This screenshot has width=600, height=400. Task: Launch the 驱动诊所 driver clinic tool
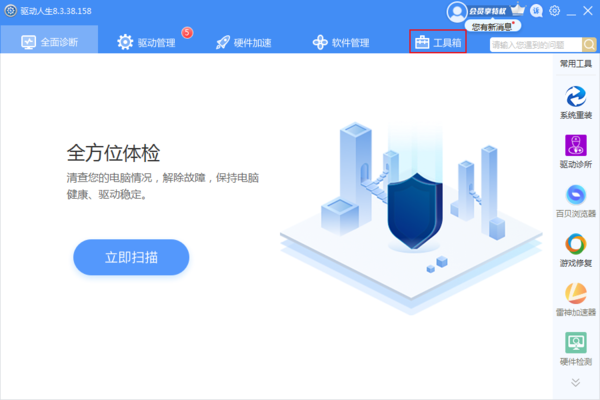point(575,149)
